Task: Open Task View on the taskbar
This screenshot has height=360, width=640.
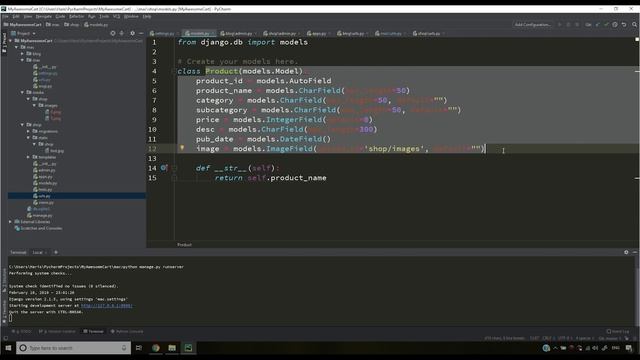Action: coord(139,348)
